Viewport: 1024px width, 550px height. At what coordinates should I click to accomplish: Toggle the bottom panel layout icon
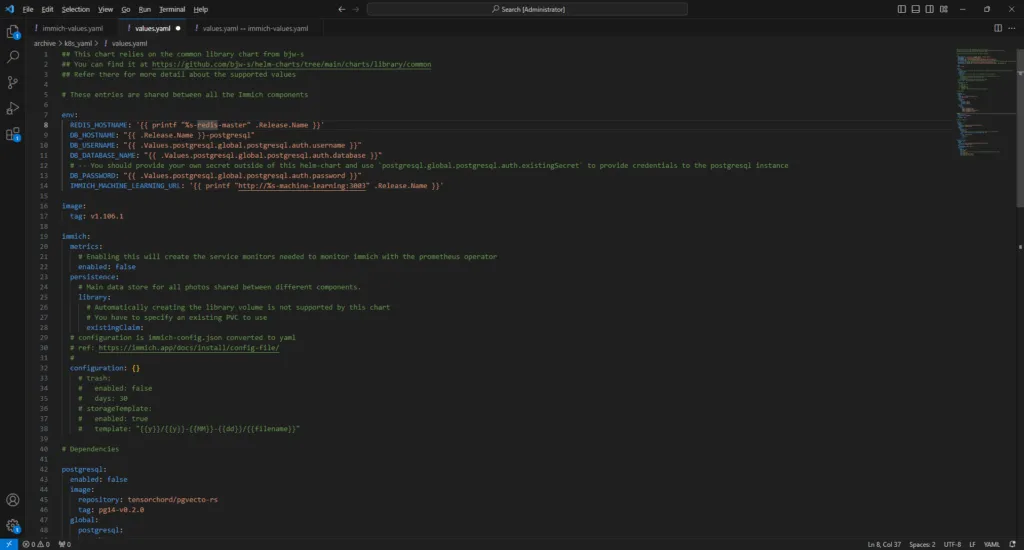(916, 9)
